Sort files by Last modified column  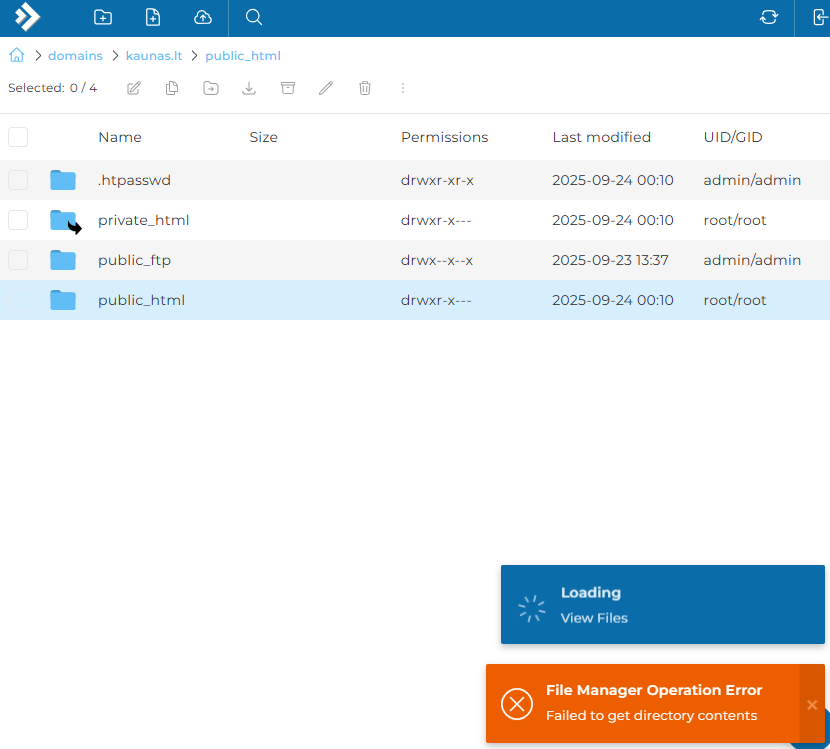point(601,137)
